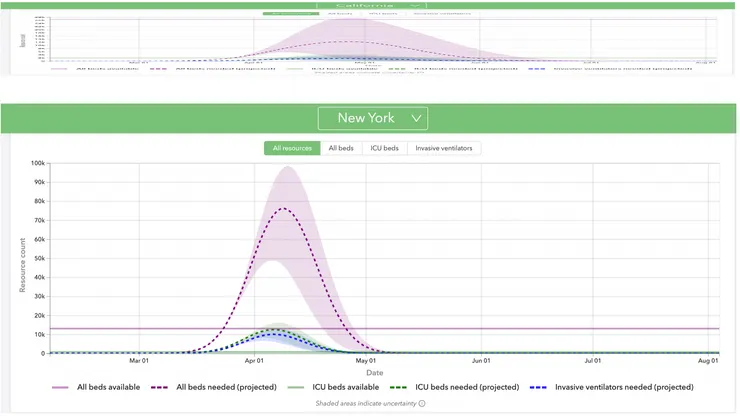Click the Aug 01 x-axis label

708,361
